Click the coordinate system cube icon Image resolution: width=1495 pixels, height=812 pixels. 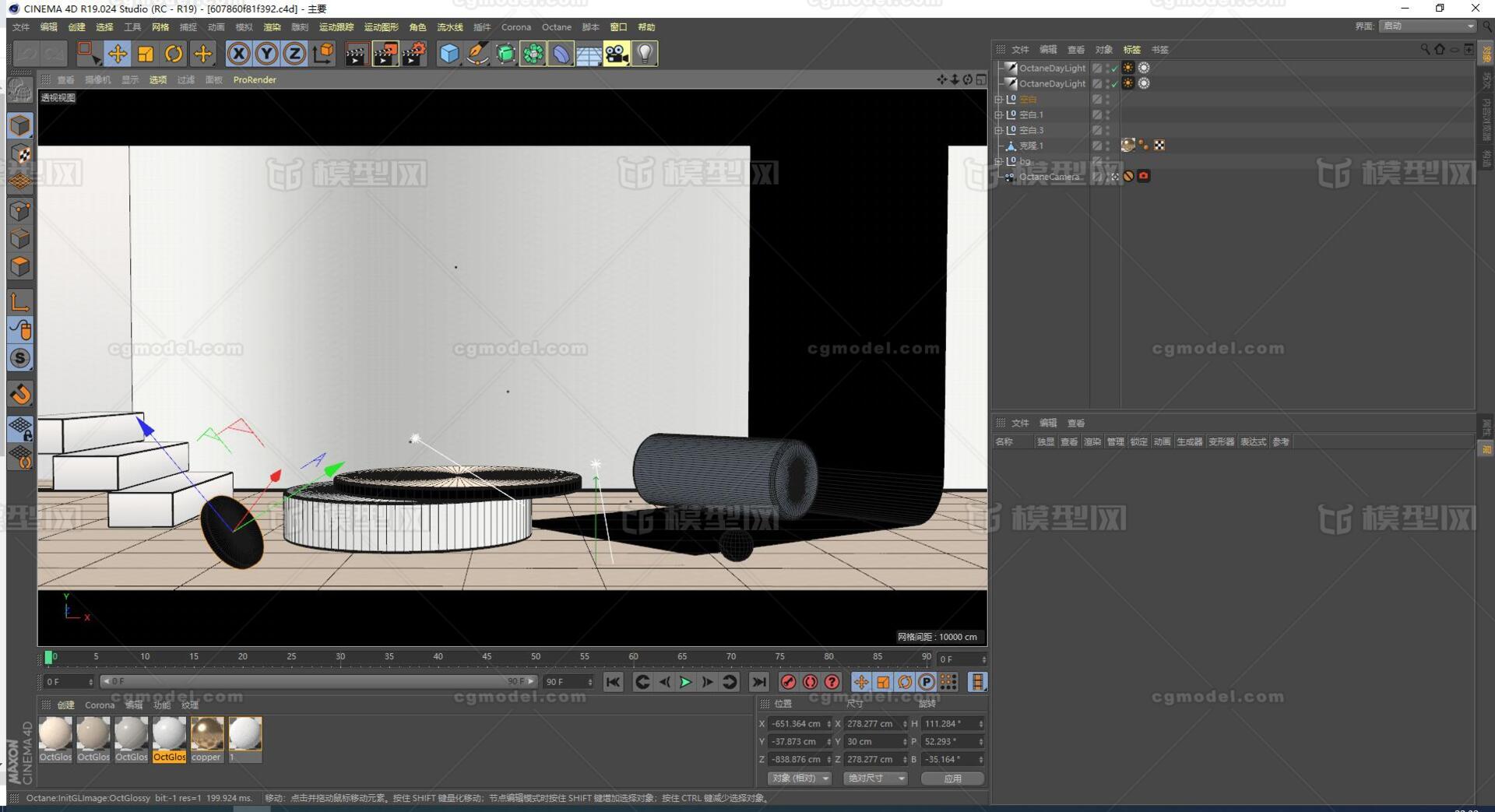322,54
